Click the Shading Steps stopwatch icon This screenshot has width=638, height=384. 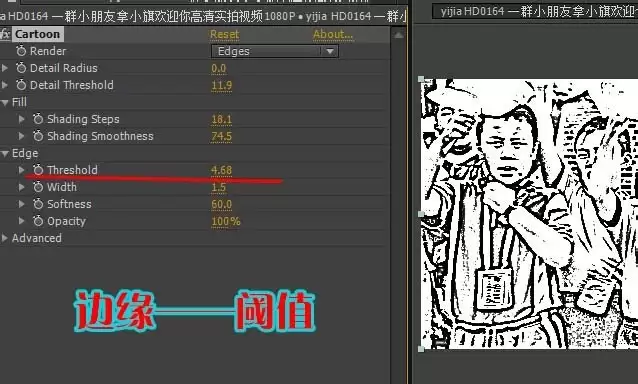click(38, 119)
